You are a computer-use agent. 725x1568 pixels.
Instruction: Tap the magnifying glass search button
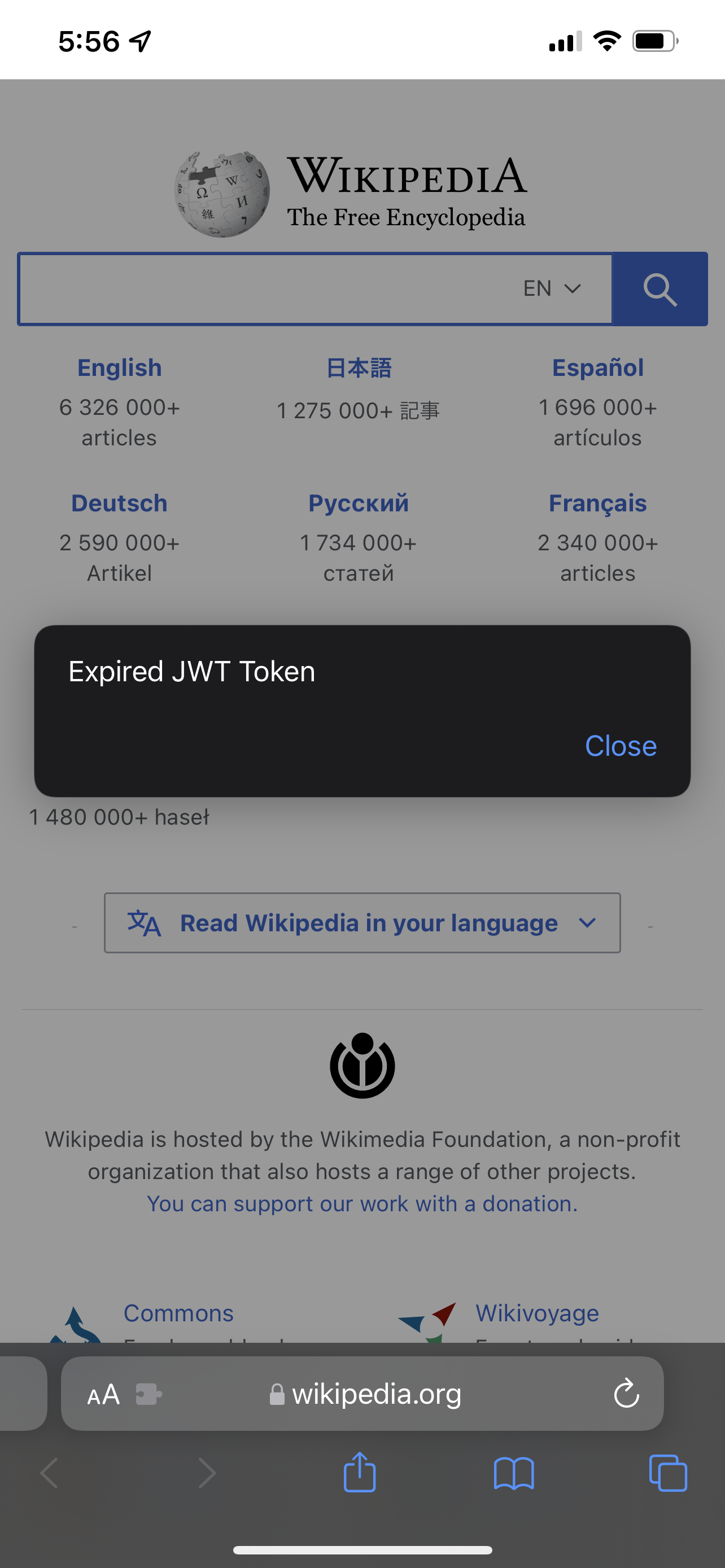(660, 289)
